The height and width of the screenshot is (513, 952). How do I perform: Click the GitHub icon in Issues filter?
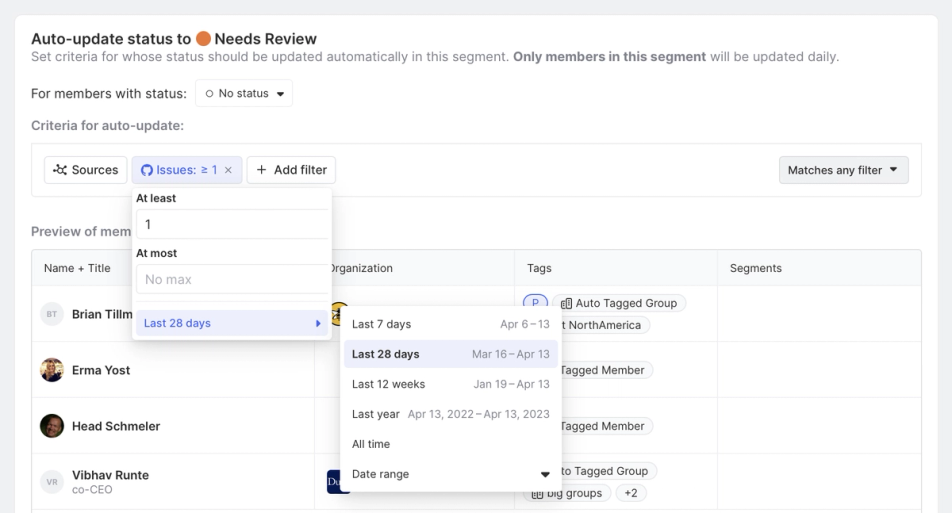[146, 170]
